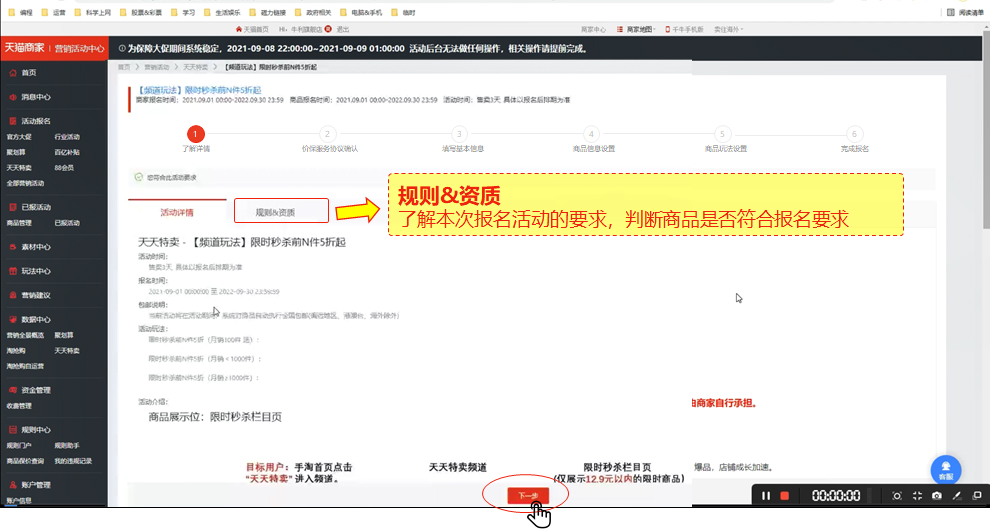Click step 2 价保服务协议确认 circle
990x532 pixels.
(x=326, y=133)
